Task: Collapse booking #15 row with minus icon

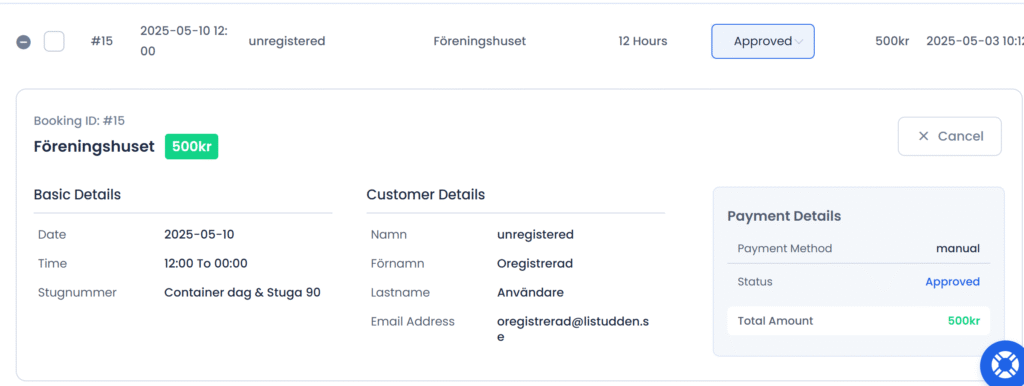Action: pyautogui.click(x=24, y=42)
